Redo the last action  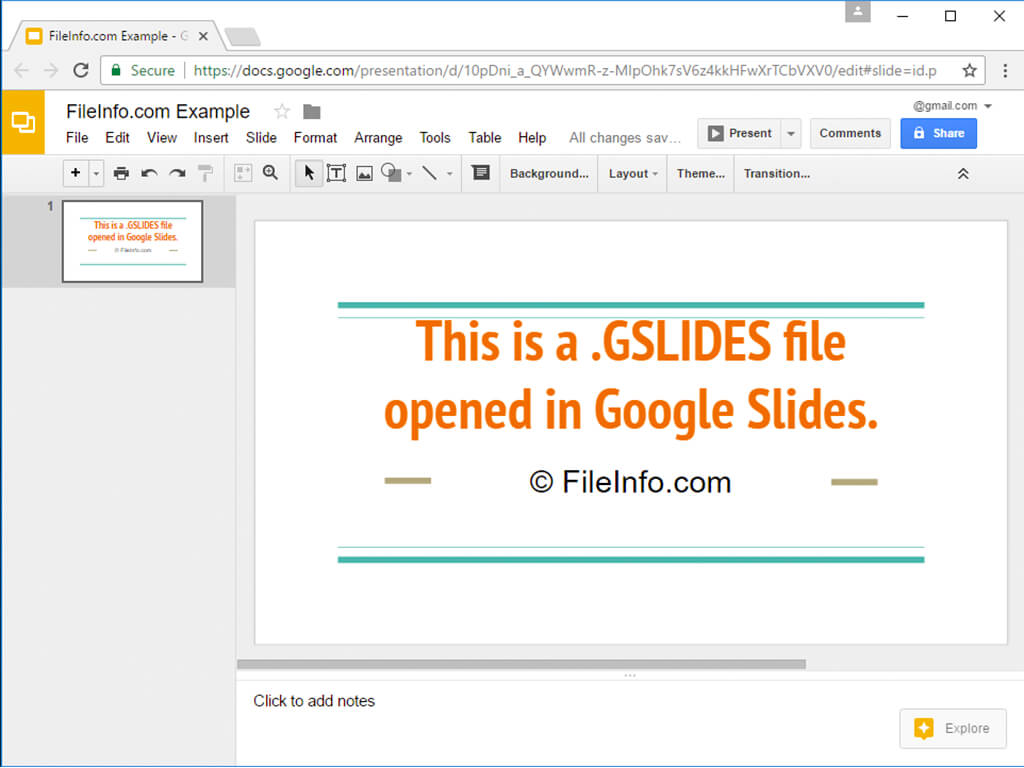(x=178, y=173)
